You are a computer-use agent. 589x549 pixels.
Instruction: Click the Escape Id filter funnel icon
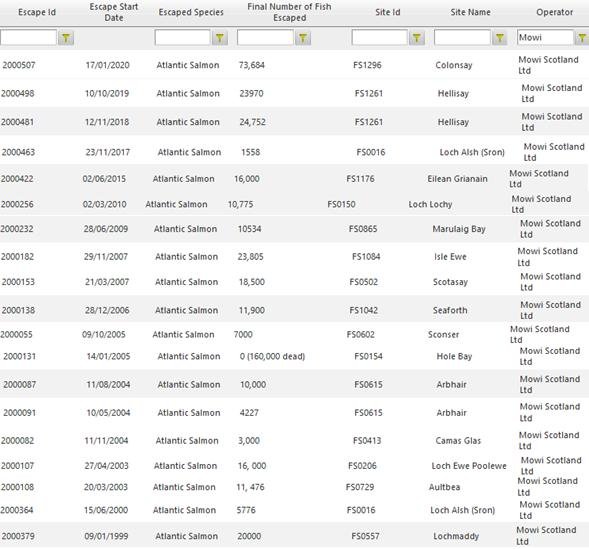(66, 38)
